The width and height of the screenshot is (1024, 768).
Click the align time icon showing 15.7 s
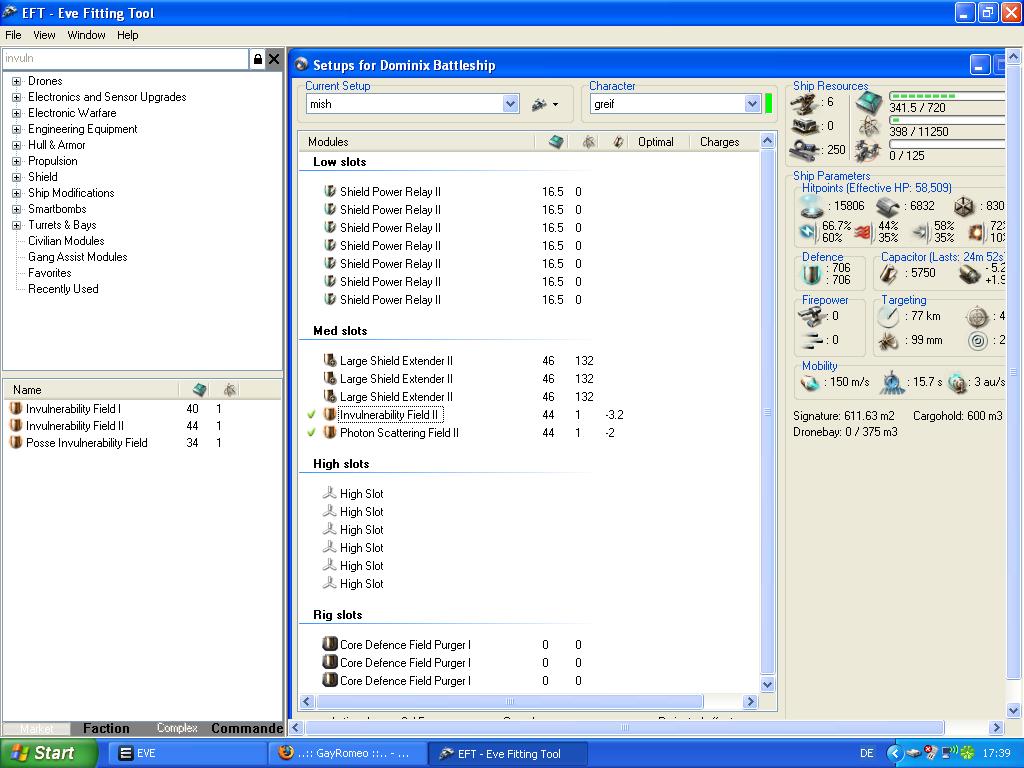coord(892,383)
